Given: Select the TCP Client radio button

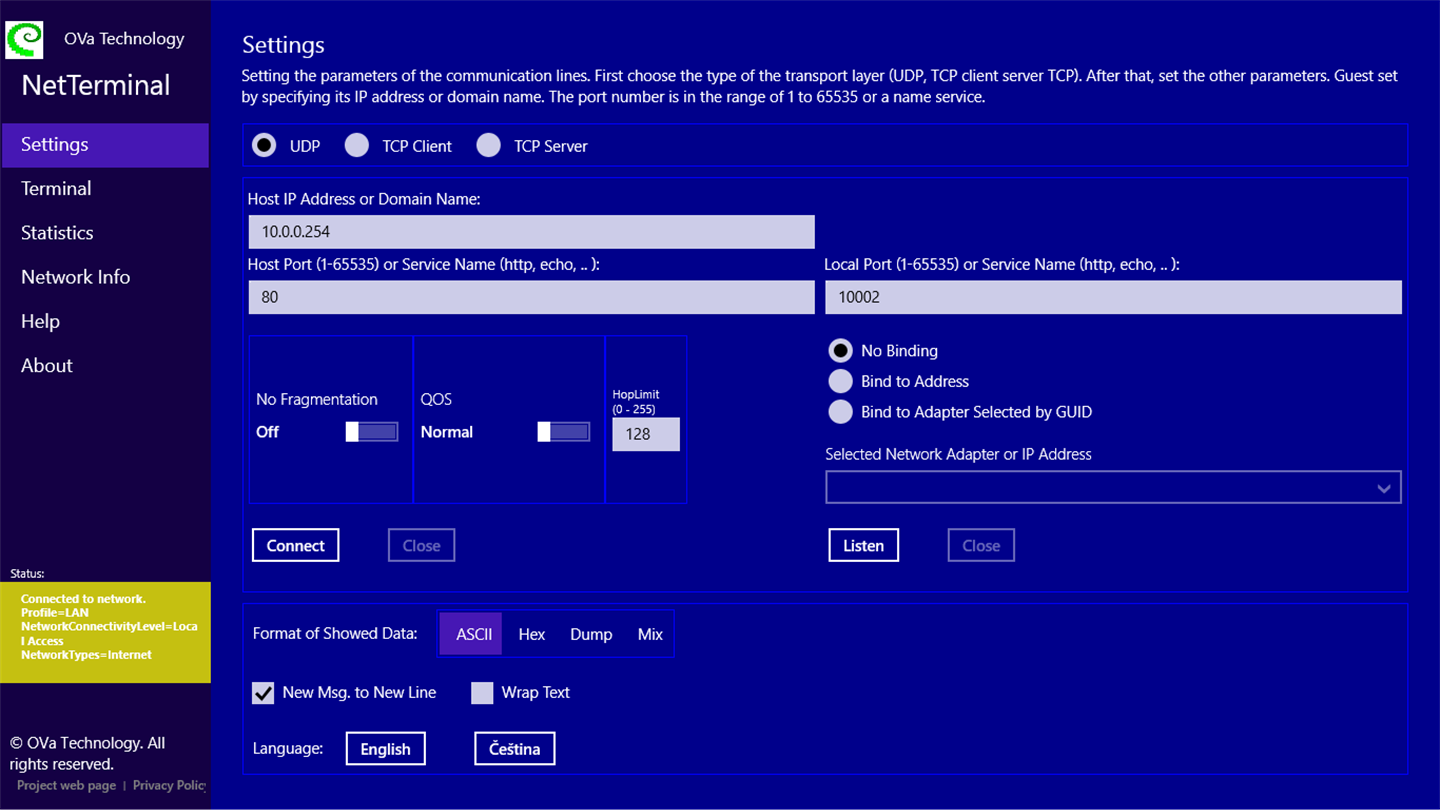Looking at the screenshot, I should [x=357, y=146].
